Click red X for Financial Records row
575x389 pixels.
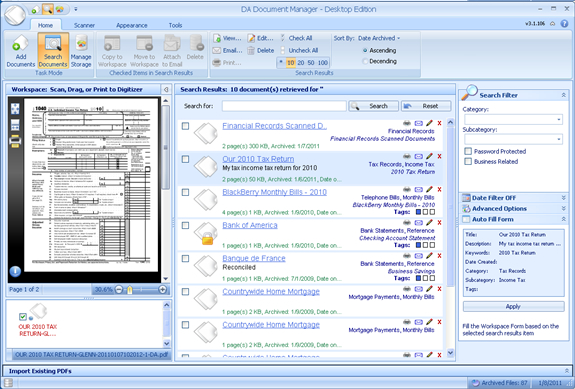point(439,123)
